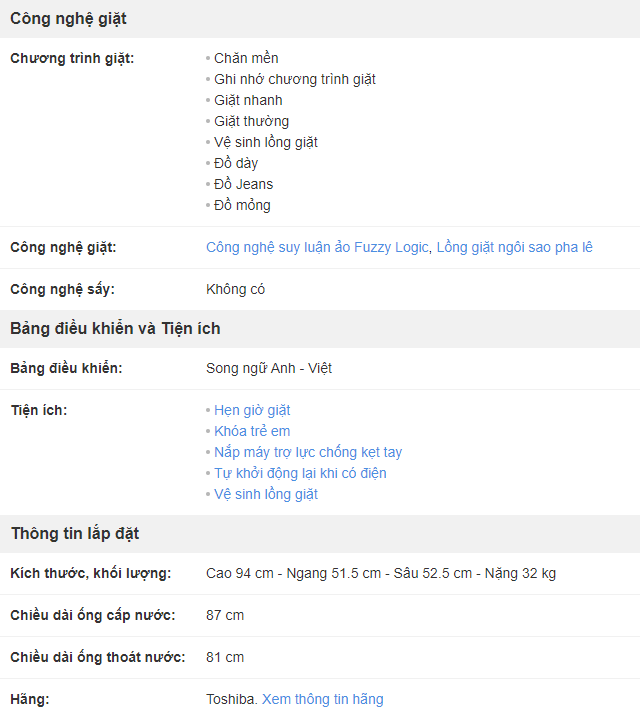Select the "Giặt nhanh" program entry
Screen dimensions: 642x720
(248, 100)
